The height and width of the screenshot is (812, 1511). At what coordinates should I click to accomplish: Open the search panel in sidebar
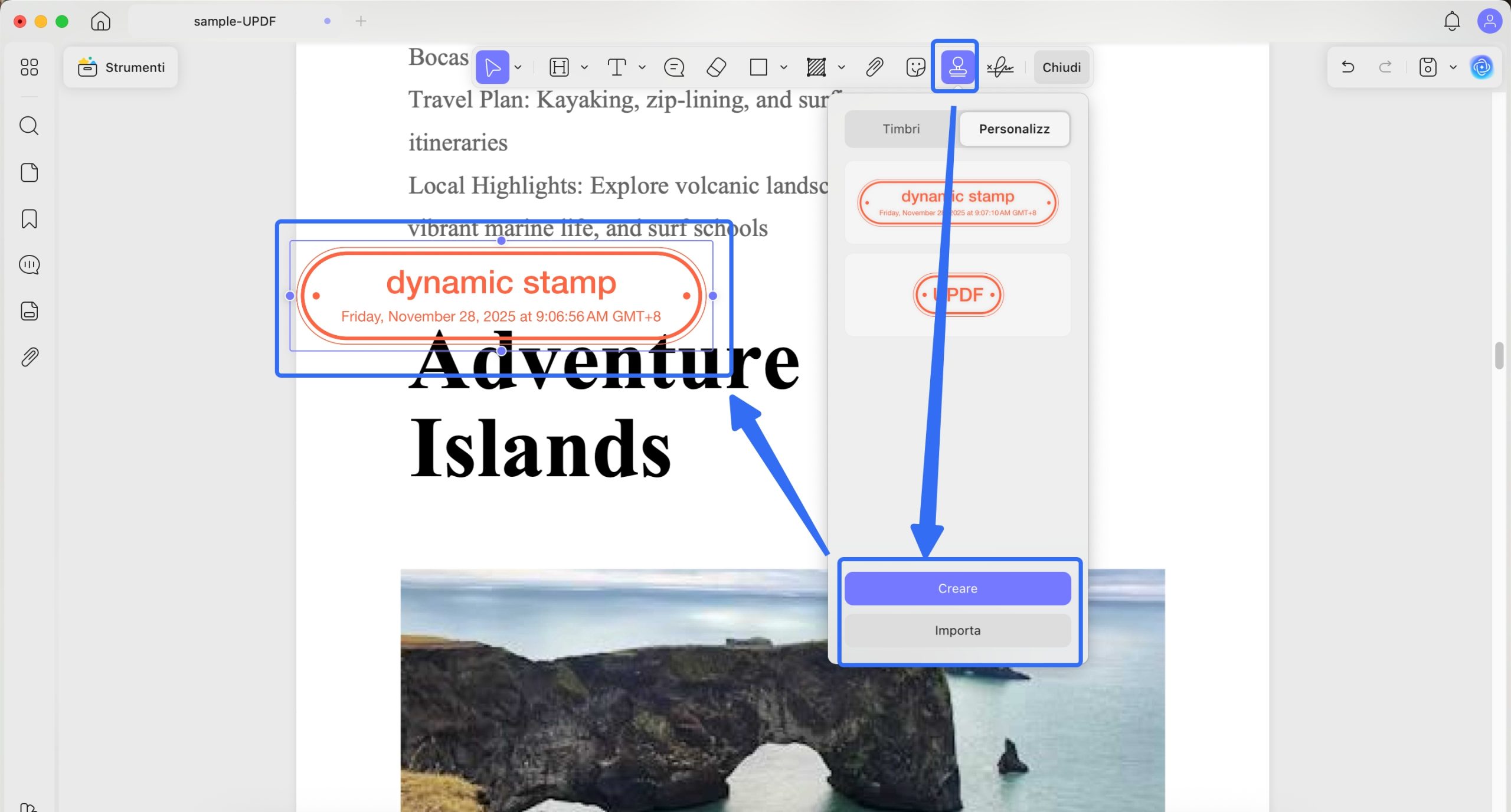click(29, 126)
